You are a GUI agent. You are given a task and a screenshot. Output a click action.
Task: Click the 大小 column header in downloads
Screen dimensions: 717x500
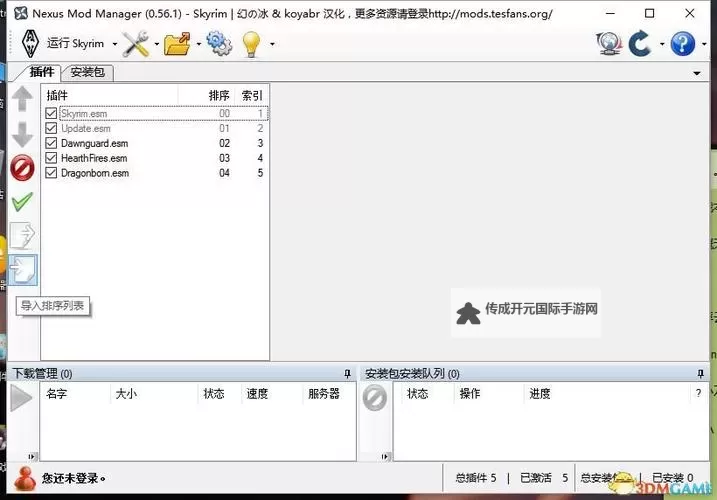154,394
